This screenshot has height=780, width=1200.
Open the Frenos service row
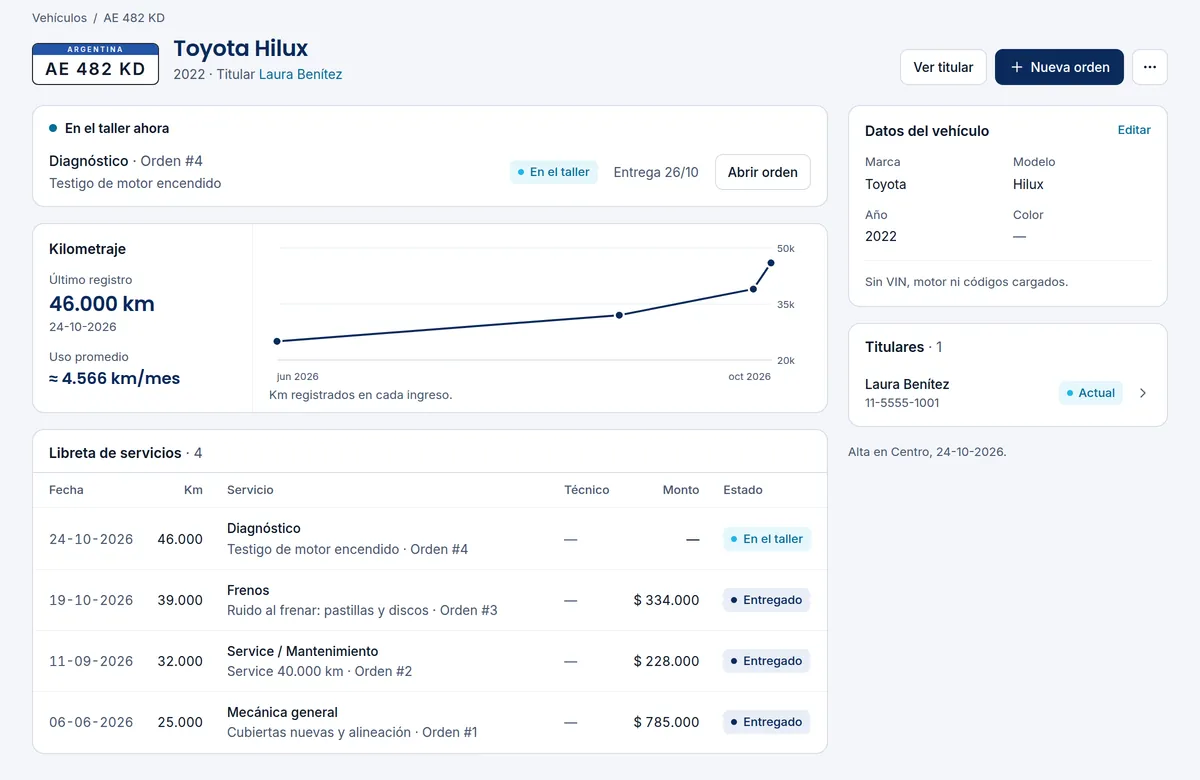click(x=430, y=600)
